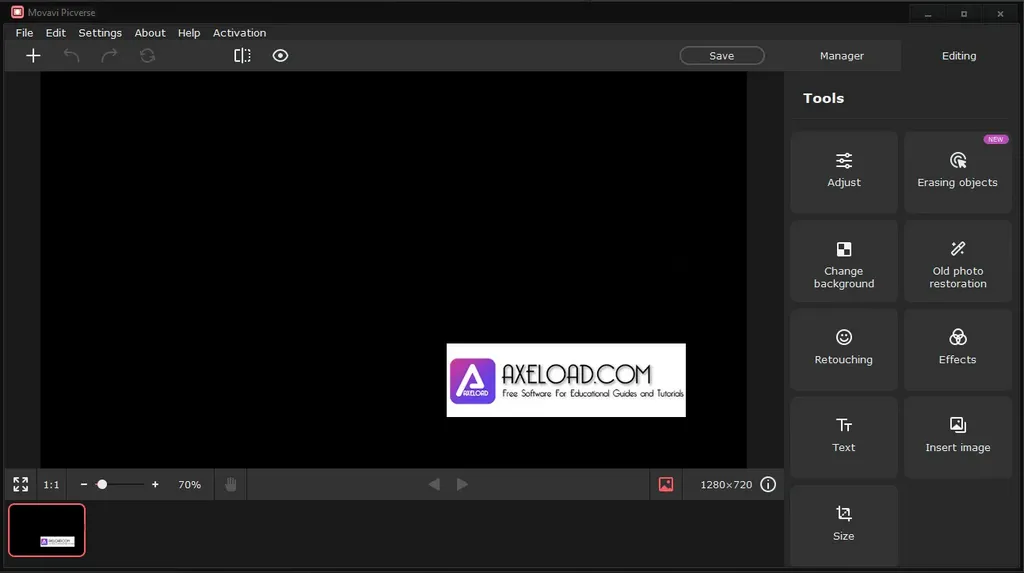
Task: Open the About menu
Action: click(150, 33)
